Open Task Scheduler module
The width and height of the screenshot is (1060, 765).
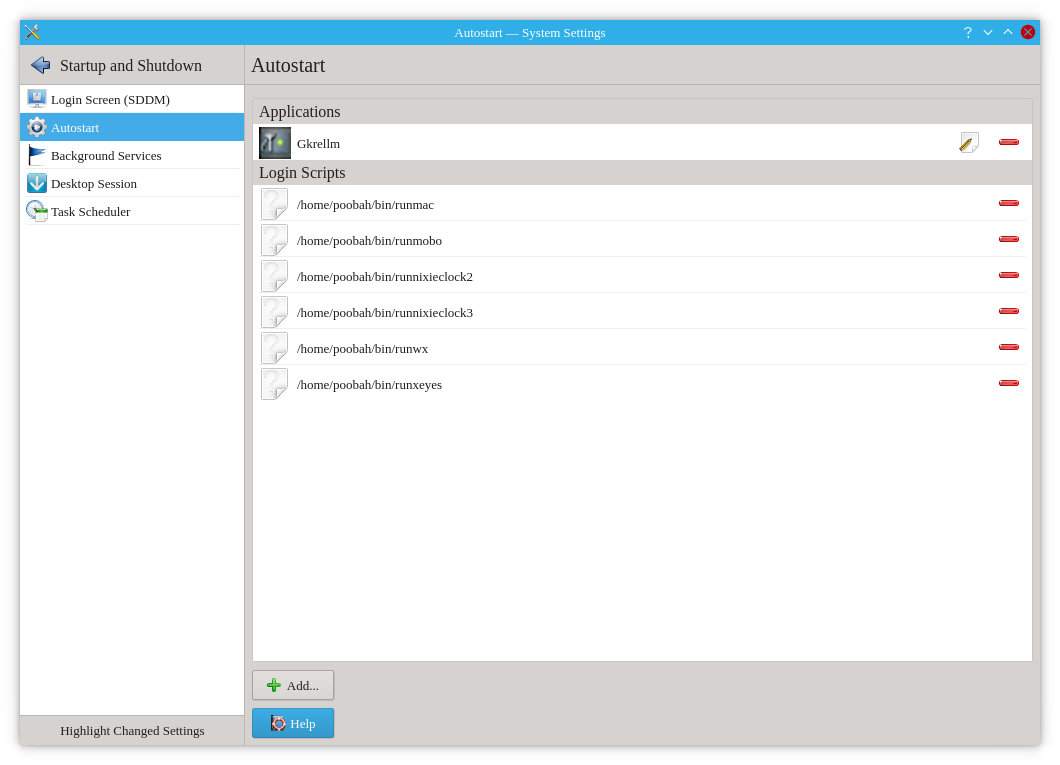coord(132,212)
